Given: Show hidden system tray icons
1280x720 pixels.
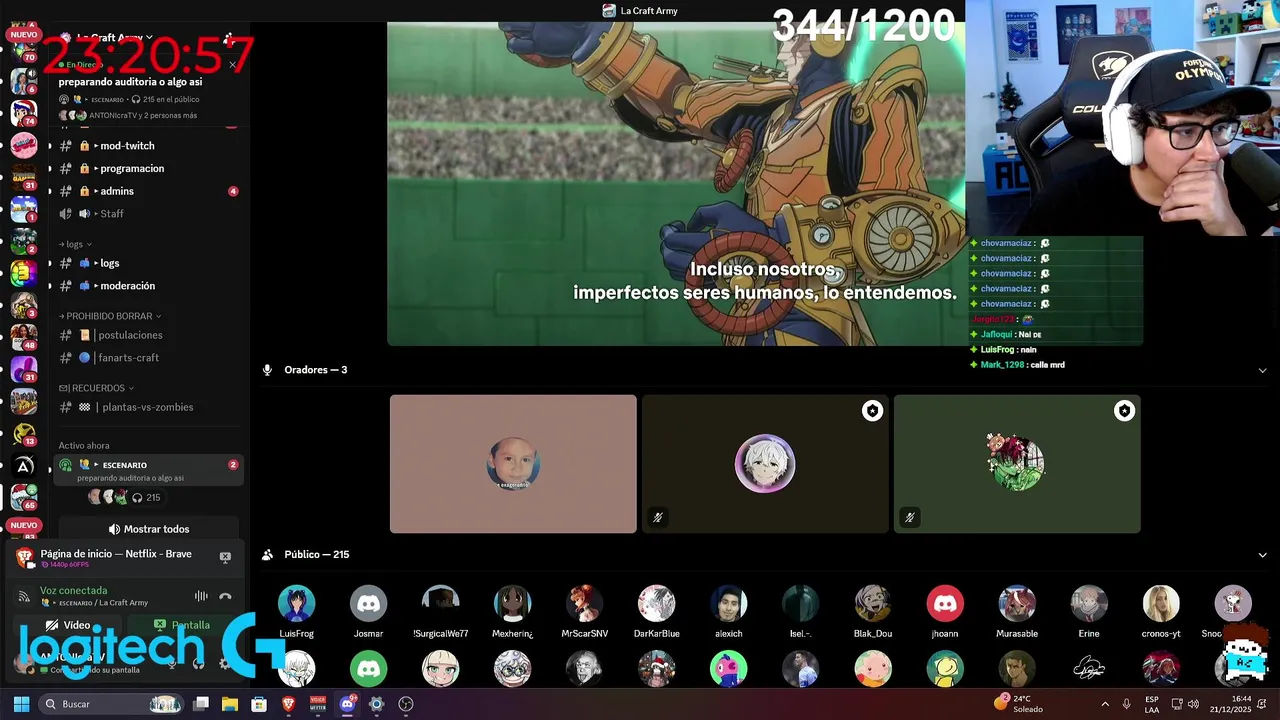Looking at the screenshot, I should tap(1105, 704).
